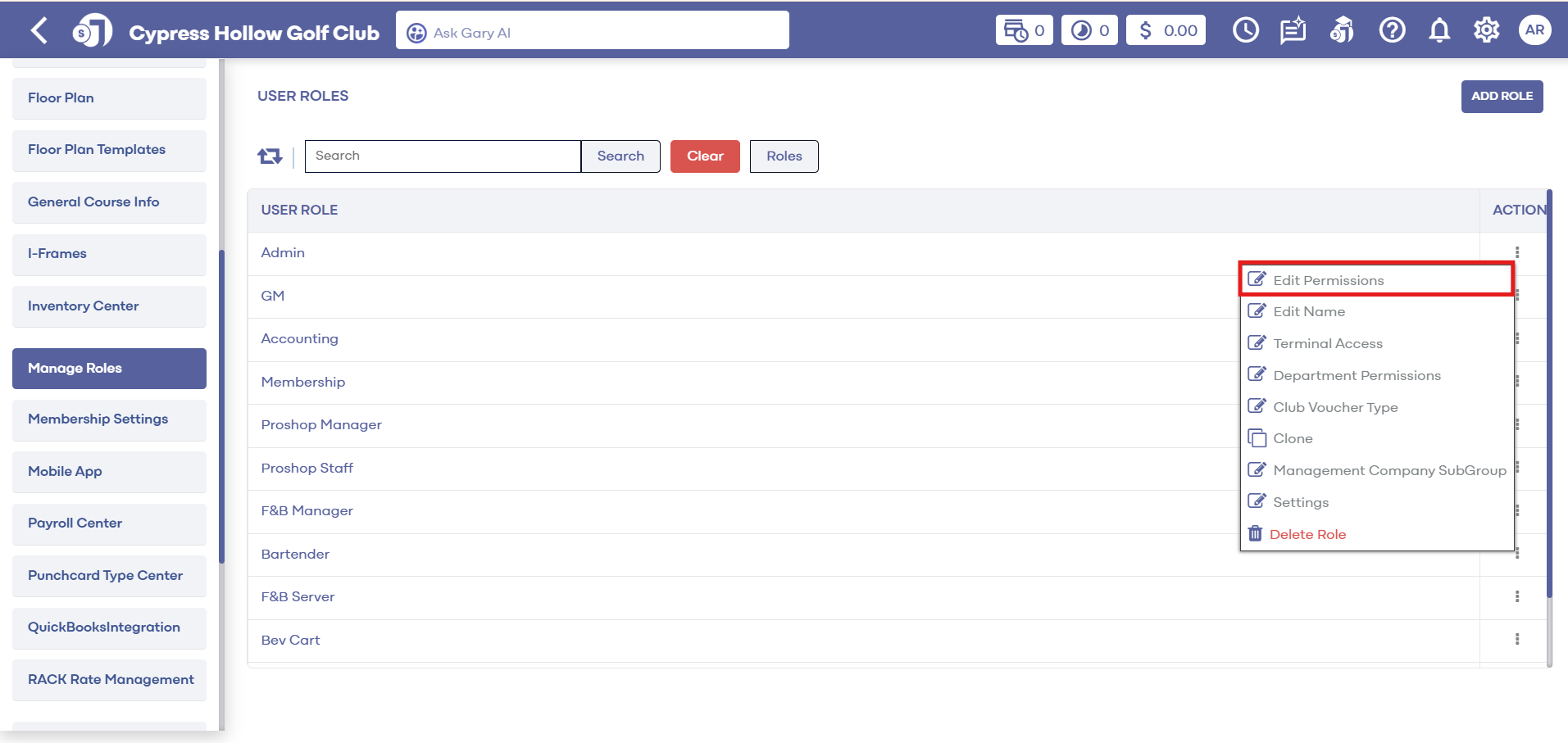The height and width of the screenshot is (743, 1568).
Task: Open notifications bell
Action: [x=1438, y=31]
